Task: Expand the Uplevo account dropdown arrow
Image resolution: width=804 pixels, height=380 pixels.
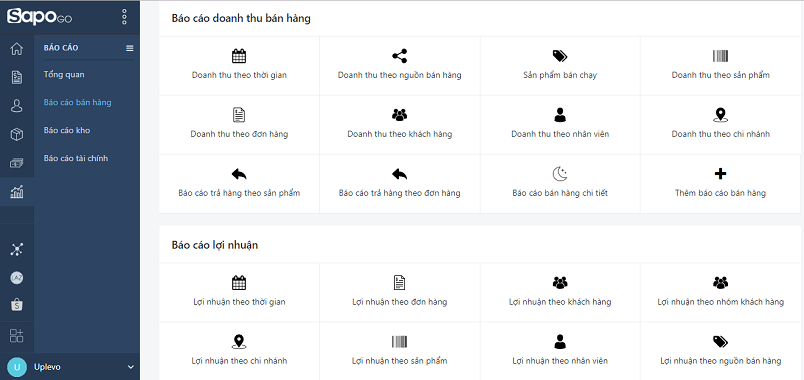Action: (x=130, y=367)
